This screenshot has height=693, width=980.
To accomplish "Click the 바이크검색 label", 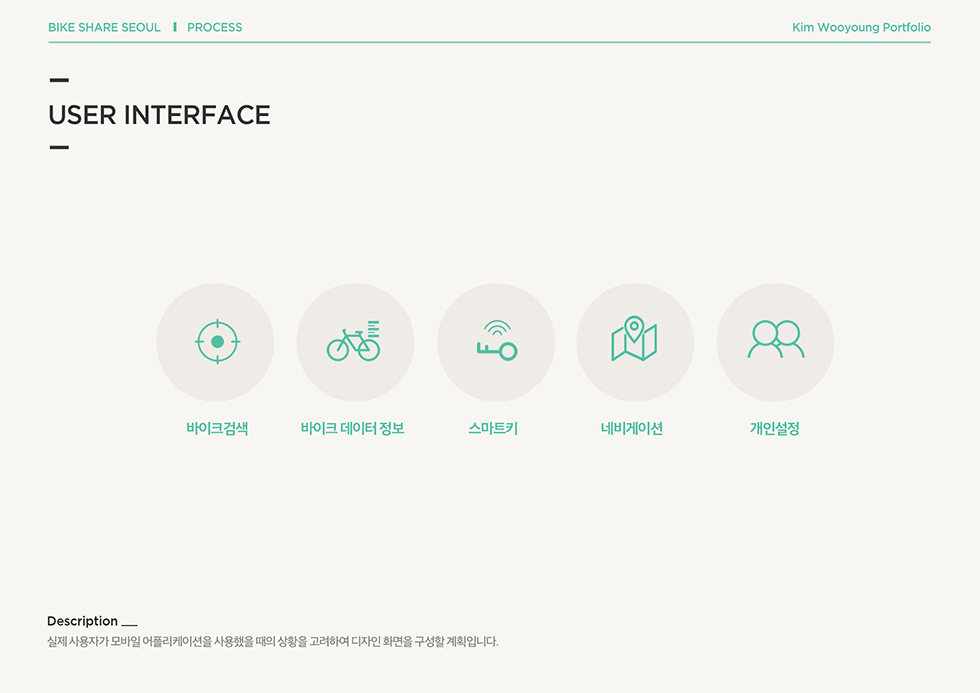I will [216, 429].
